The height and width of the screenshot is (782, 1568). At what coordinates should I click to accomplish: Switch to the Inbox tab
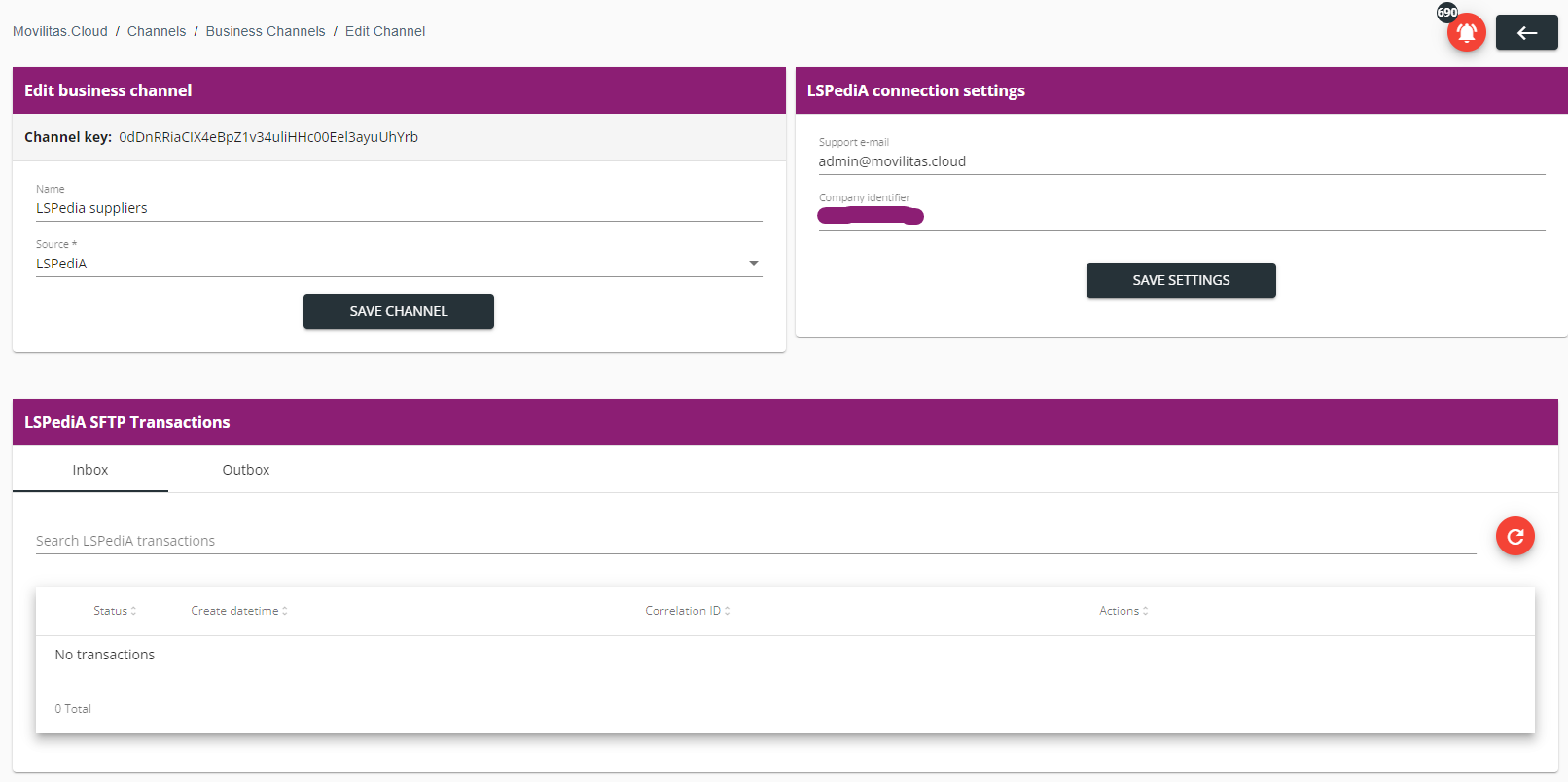click(90, 470)
